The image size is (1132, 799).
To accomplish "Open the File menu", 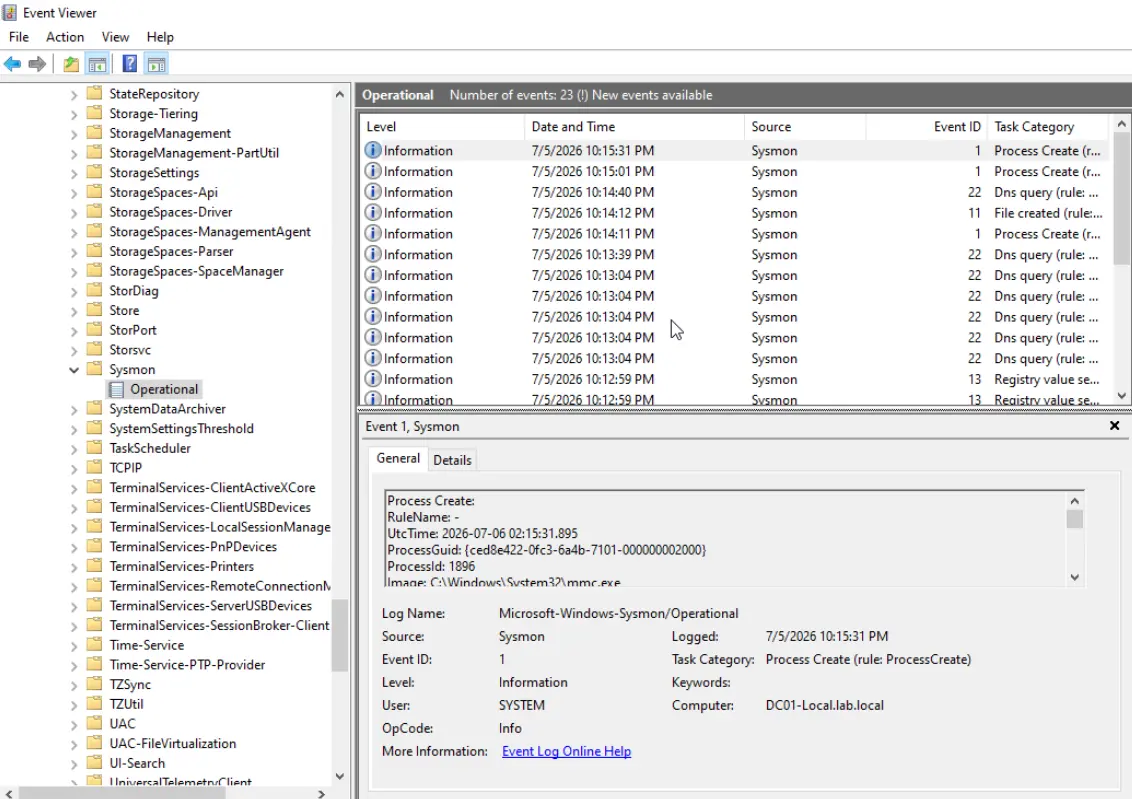I will pos(19,37).
